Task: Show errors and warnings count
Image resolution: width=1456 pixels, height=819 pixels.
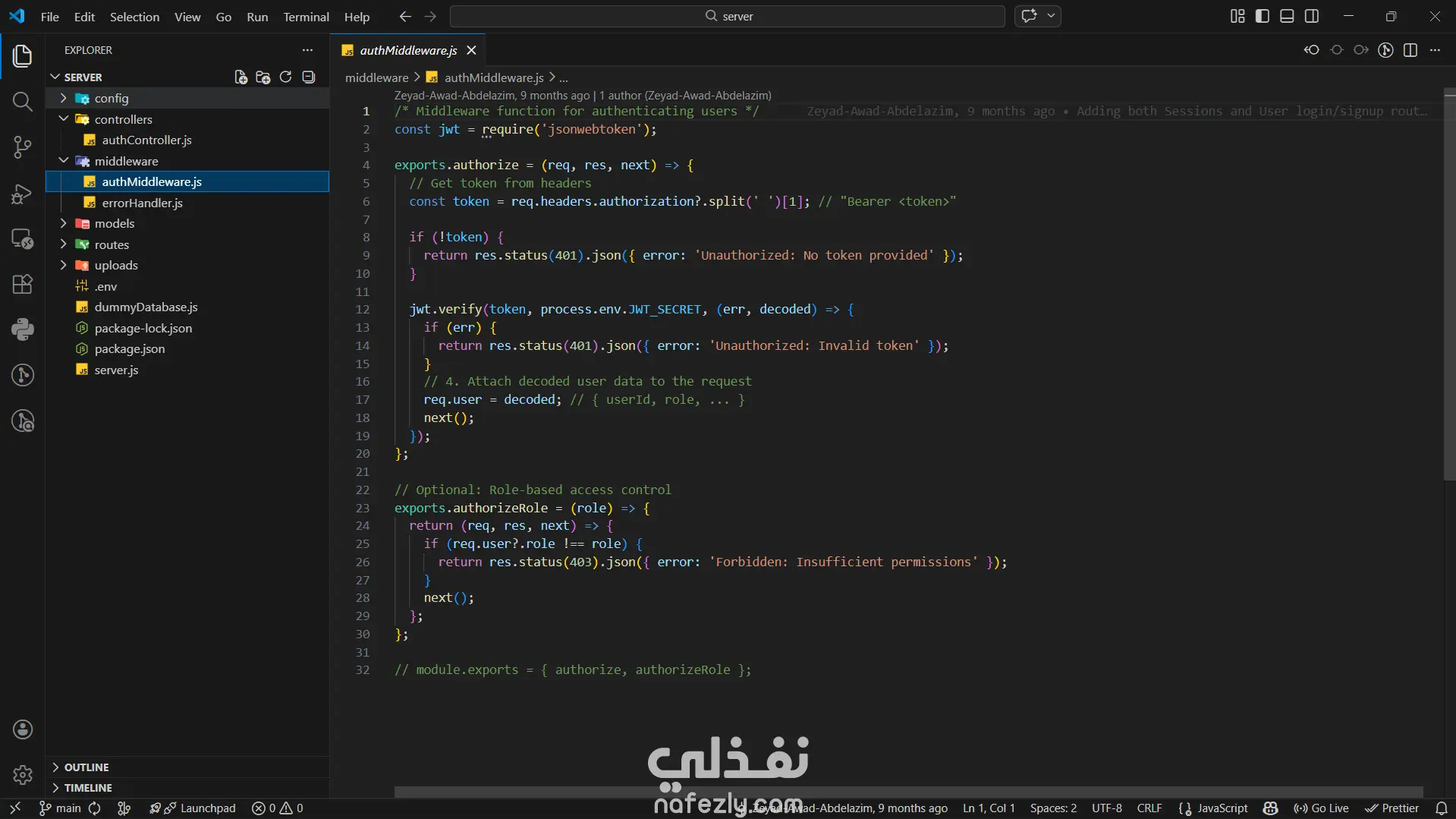Action: point(277,808)
